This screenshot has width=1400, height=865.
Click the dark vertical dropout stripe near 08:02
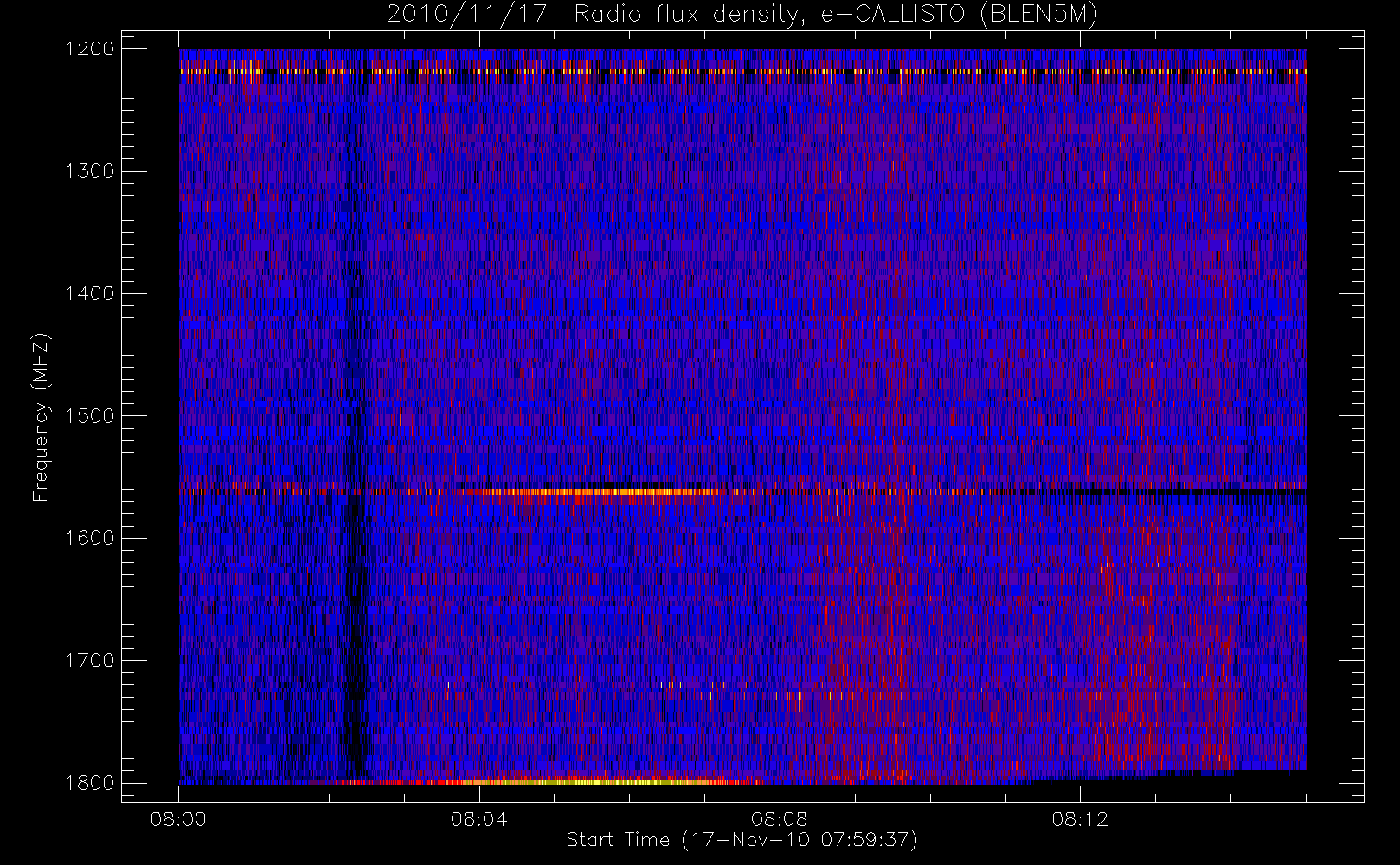[356, 432]
